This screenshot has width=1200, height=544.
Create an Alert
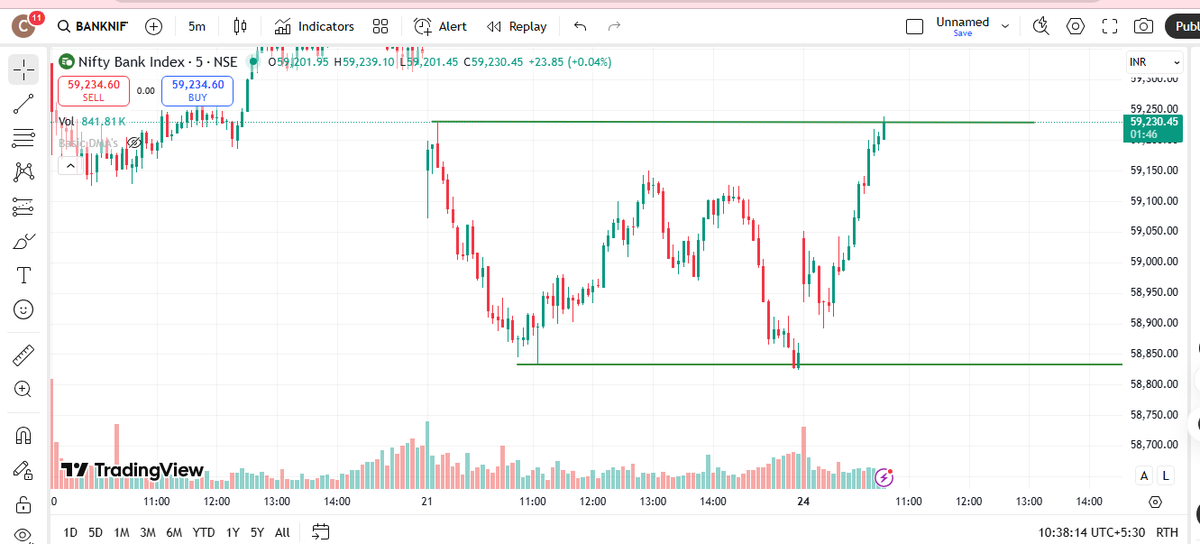[440, 27]
